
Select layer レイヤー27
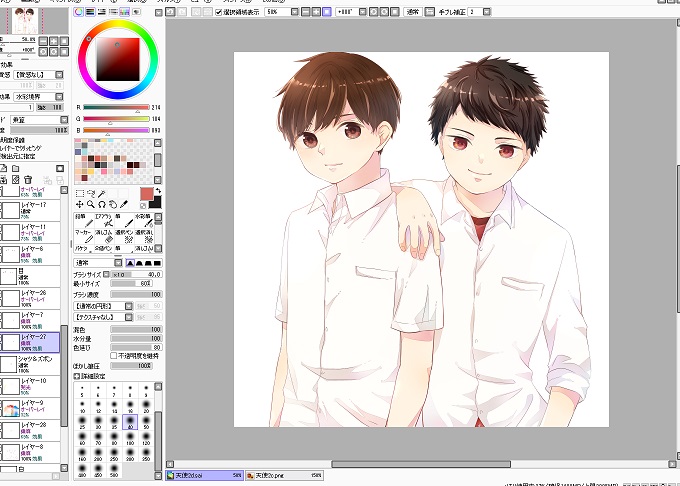tap(30, 342)
